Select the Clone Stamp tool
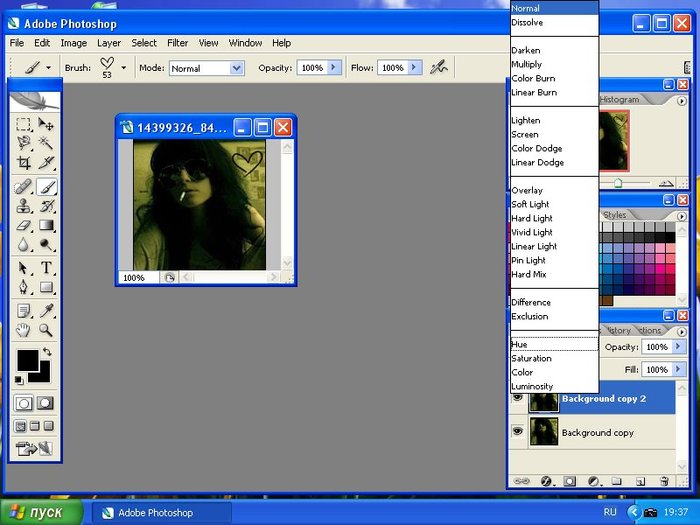The width and height of the screenshot is (700, 525). click(24, 206)
